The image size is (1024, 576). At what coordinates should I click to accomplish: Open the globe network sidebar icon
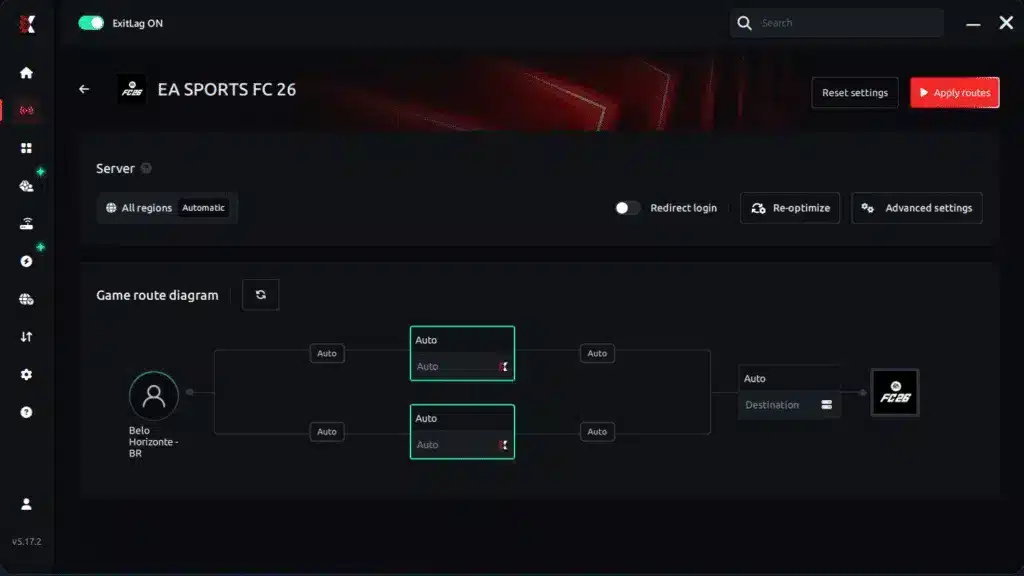click(26, 299)
